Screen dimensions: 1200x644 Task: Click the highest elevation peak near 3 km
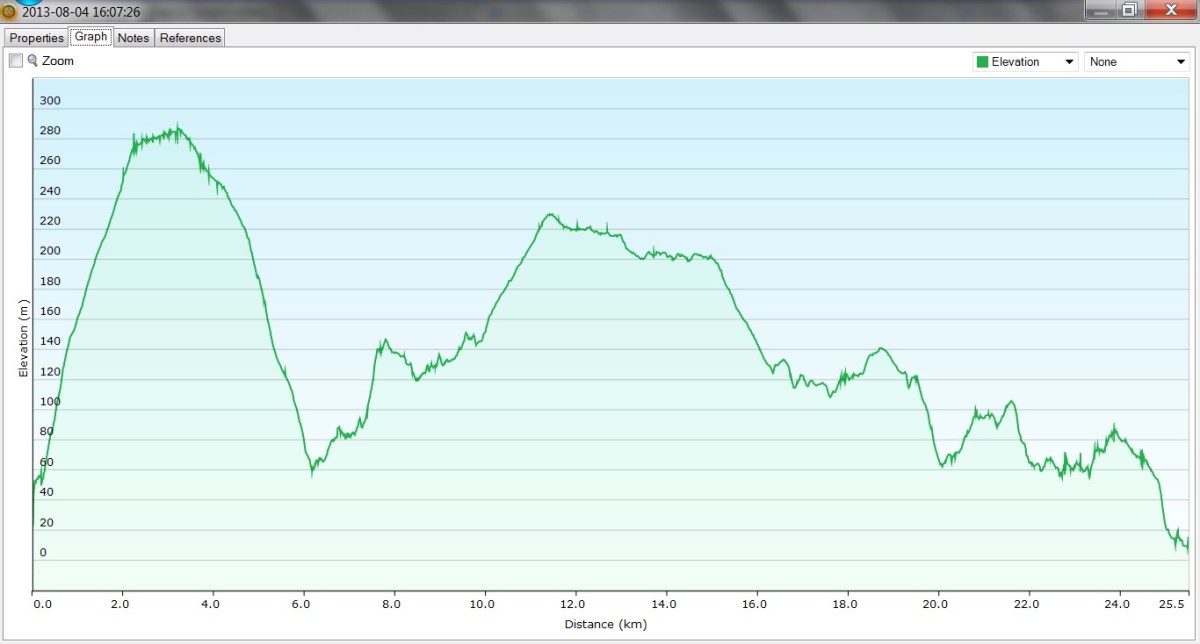point(177,127)
